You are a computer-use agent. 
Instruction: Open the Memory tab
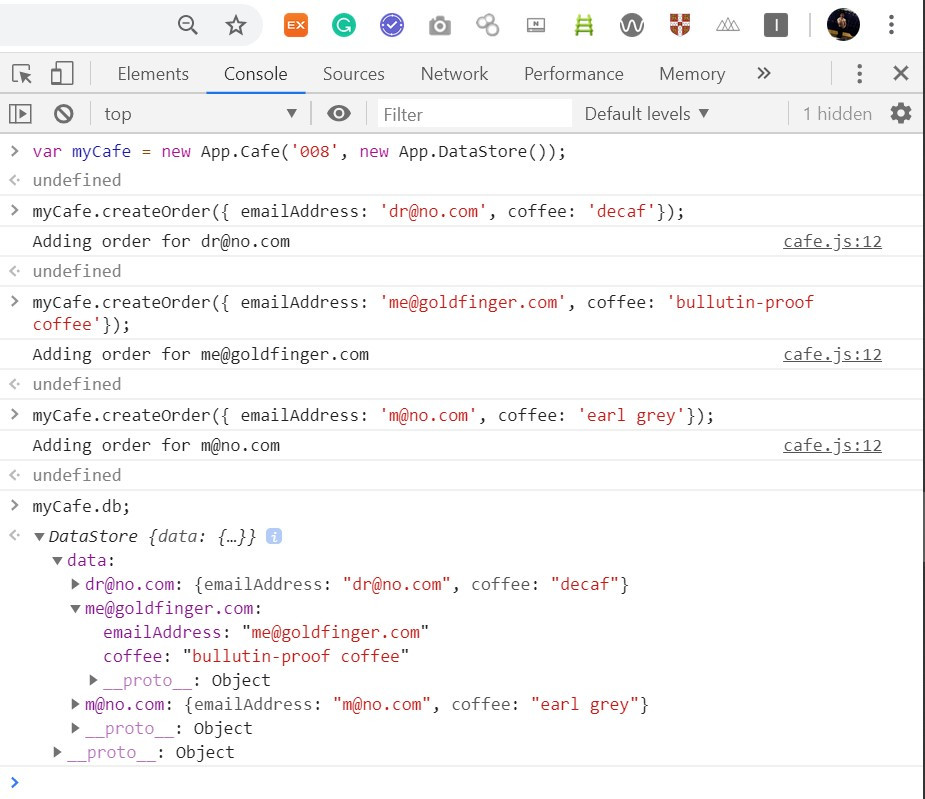692,74
